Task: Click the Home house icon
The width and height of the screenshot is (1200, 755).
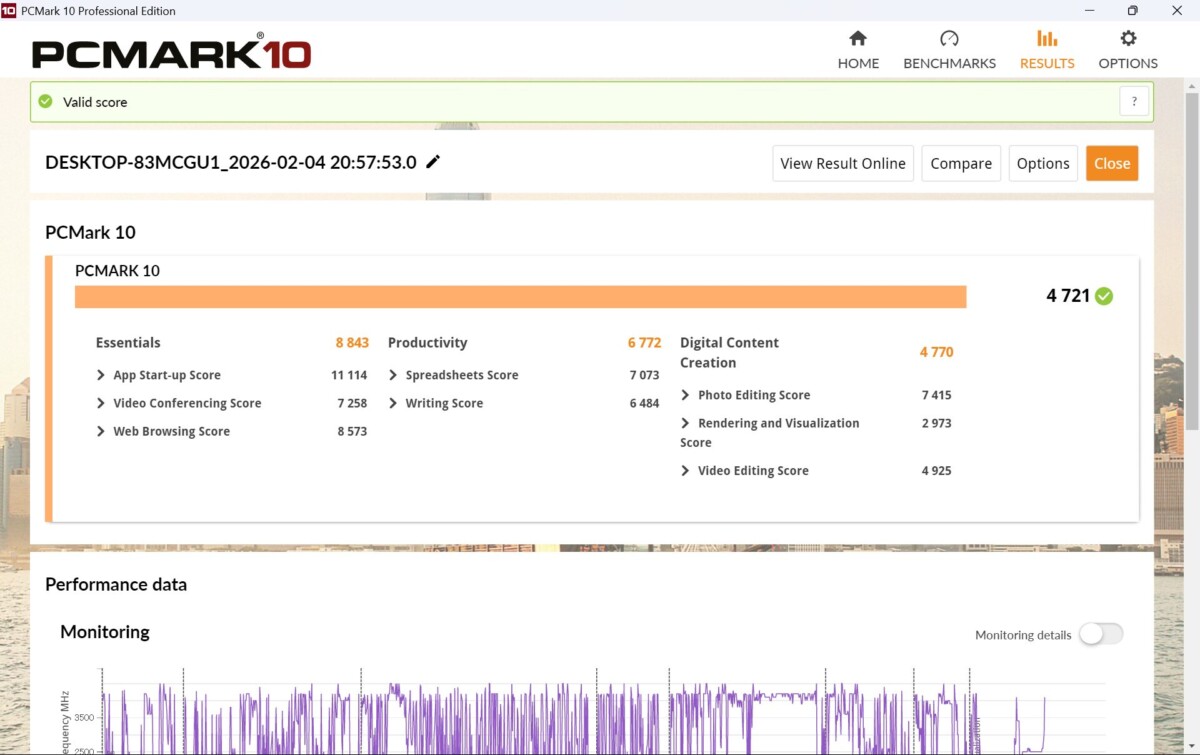Action: (x=858, y=39)
